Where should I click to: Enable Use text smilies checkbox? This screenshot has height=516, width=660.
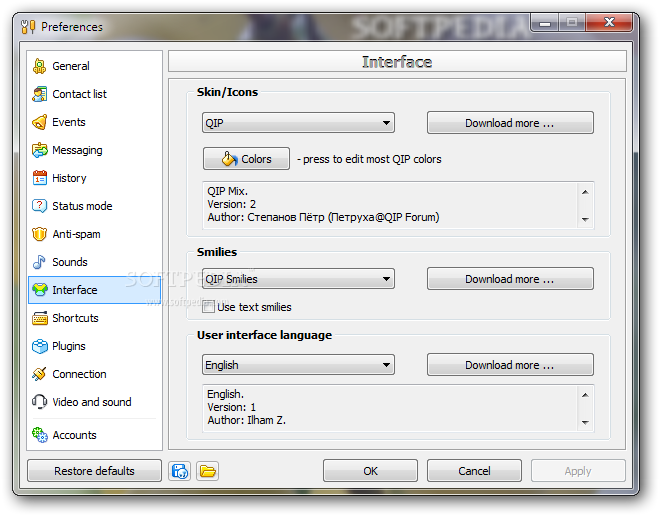point(208,307)
